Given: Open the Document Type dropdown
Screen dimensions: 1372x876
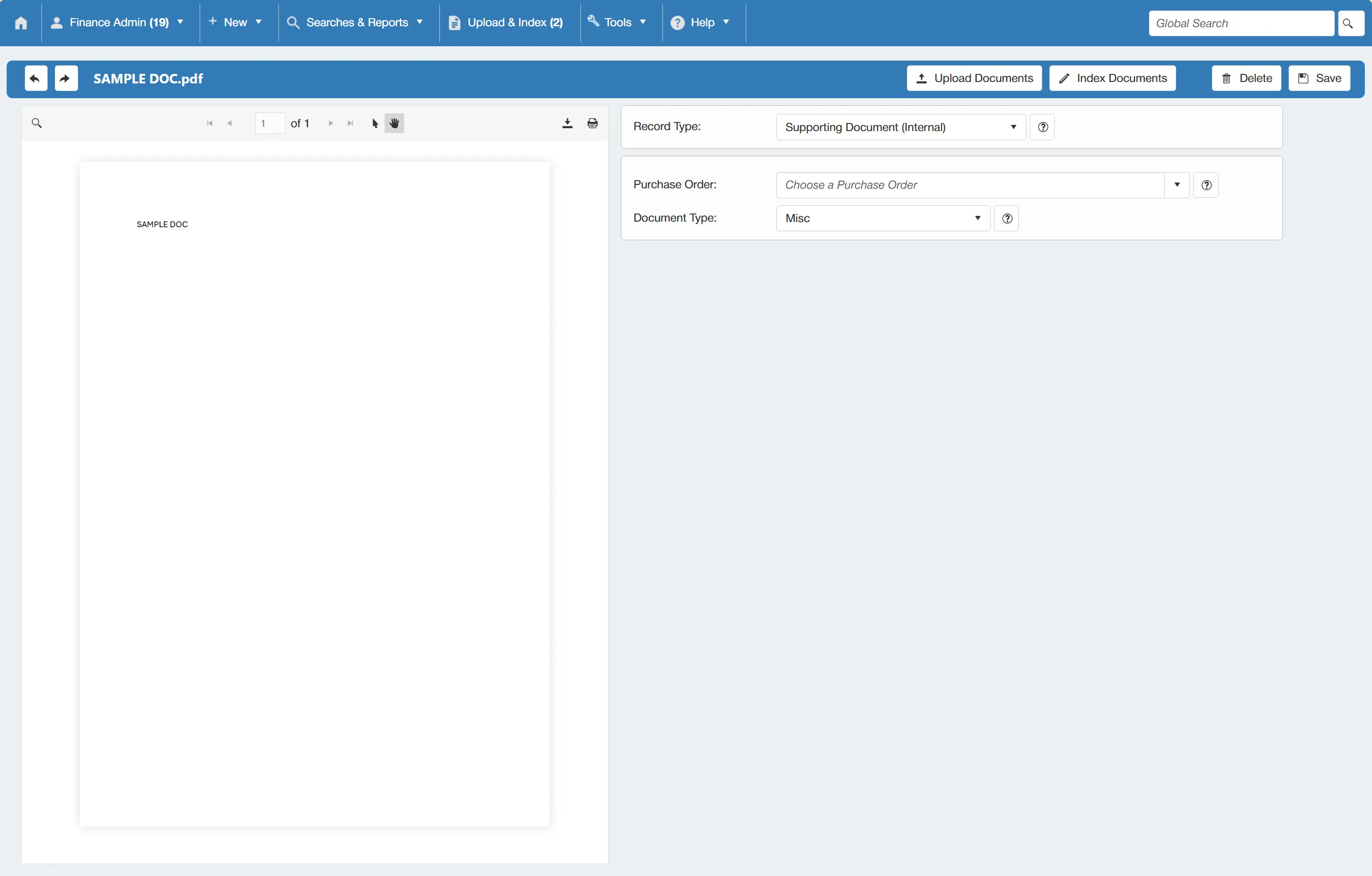Looking at the screenshot, I should tap(883, 218).
